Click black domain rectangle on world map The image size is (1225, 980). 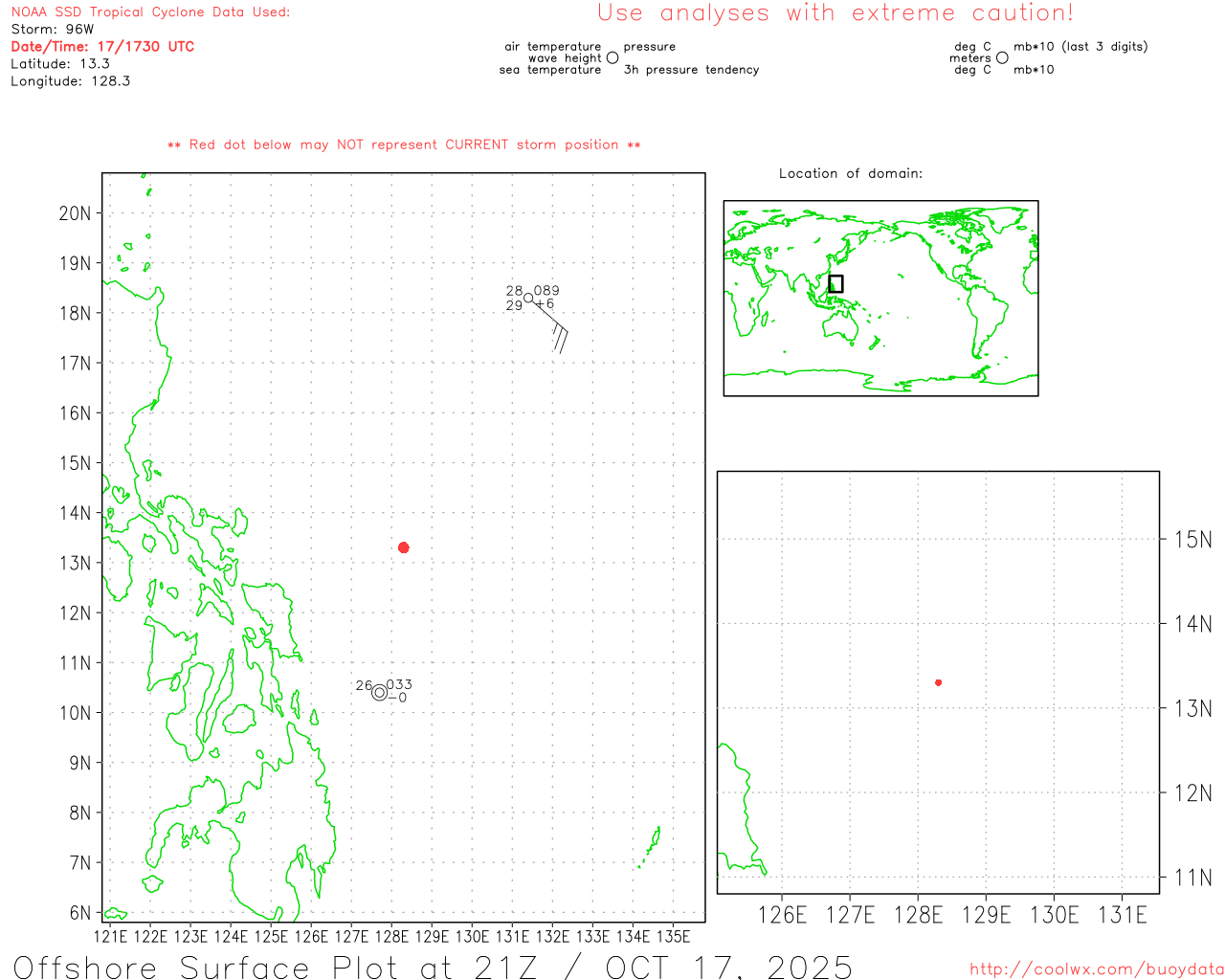(x=835, y=283)
